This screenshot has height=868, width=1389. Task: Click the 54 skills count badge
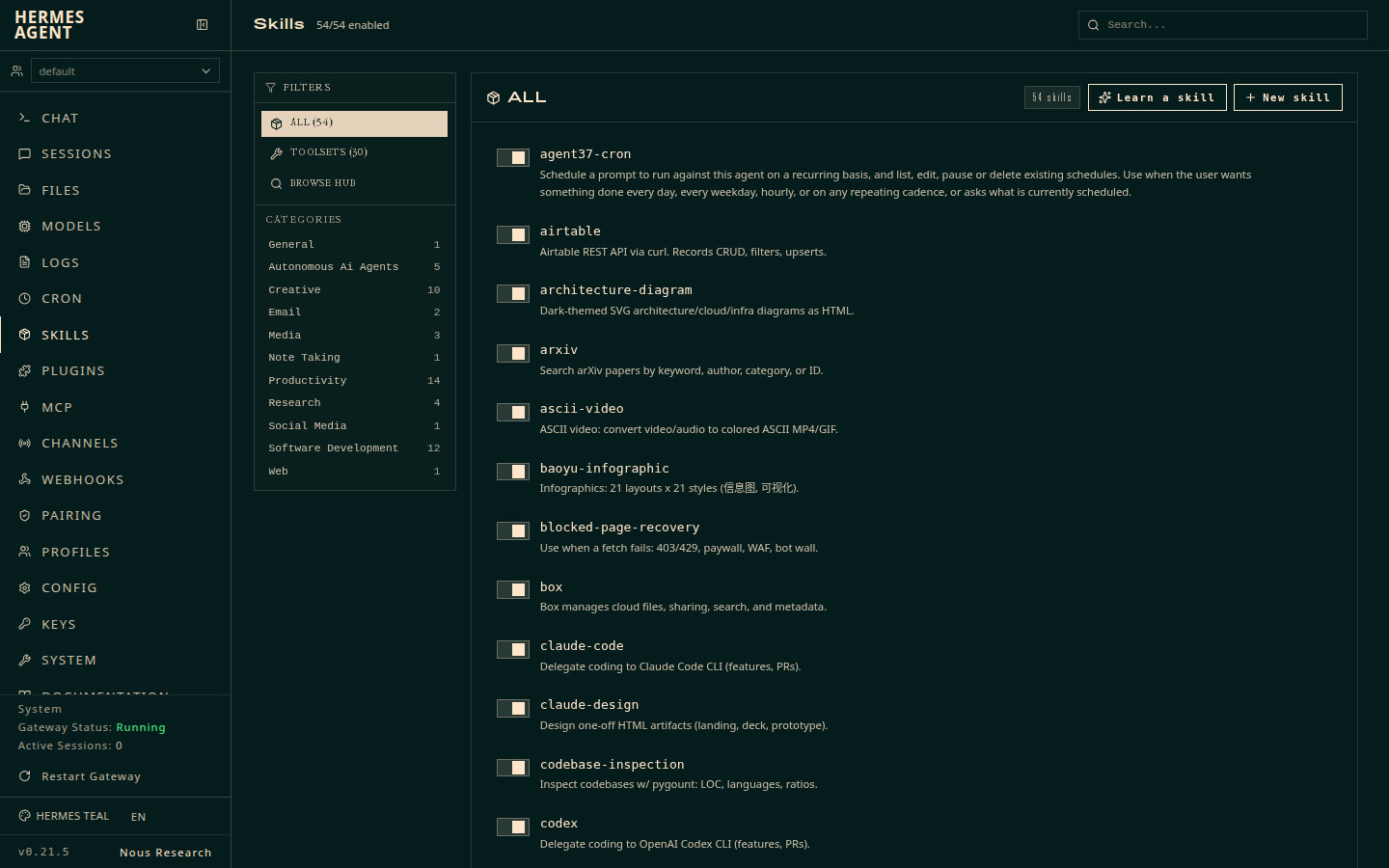[x=1052, y=97]
